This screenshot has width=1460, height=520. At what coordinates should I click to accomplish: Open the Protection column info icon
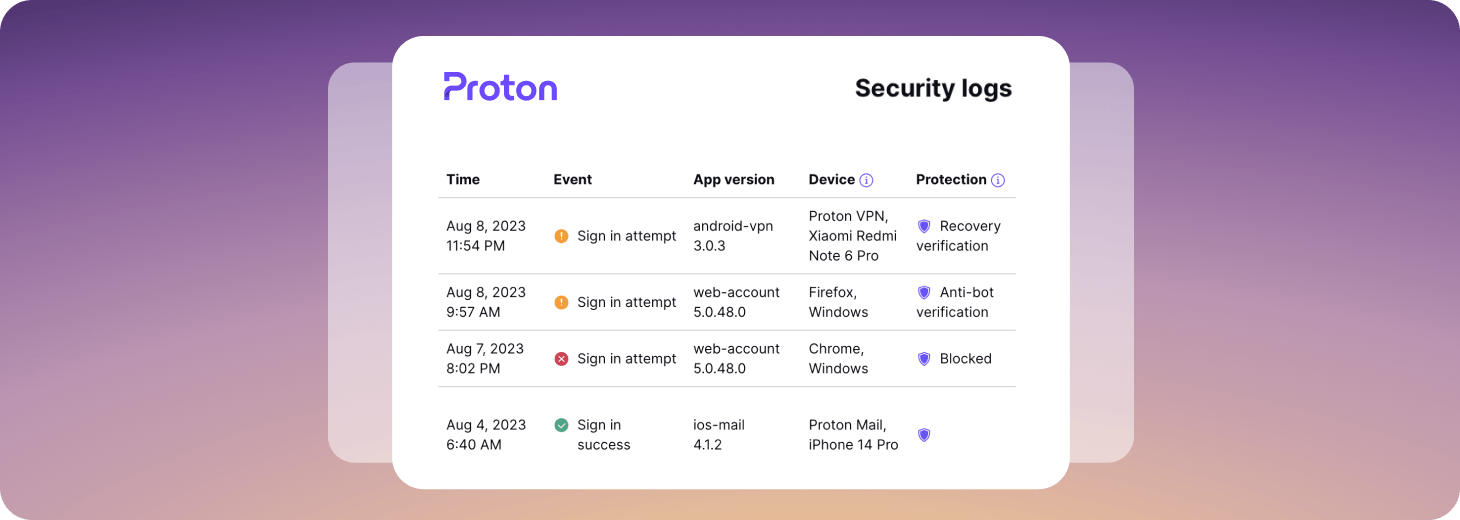point(998,180)
